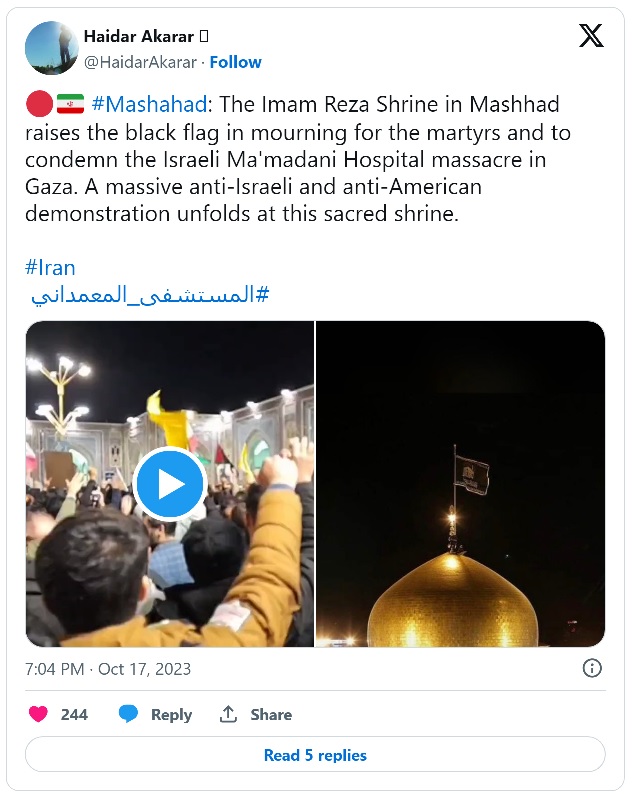The height and width of the screenshot is (795, 632).
Task: Click the Haidar Akarar display name
Action: pos(139,36)
